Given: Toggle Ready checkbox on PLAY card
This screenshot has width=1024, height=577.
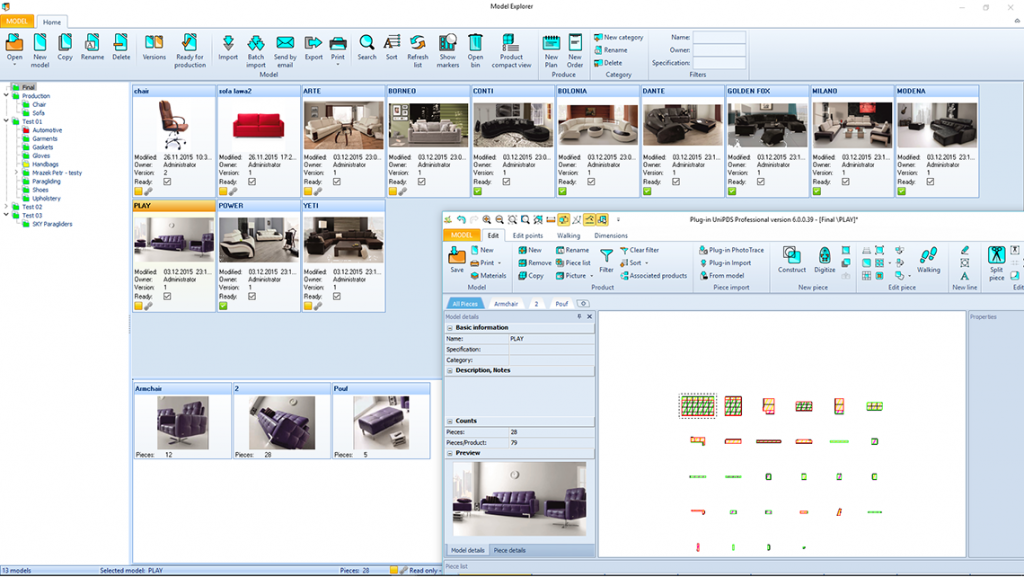Looking at the screenshot, I should (167, 296).
